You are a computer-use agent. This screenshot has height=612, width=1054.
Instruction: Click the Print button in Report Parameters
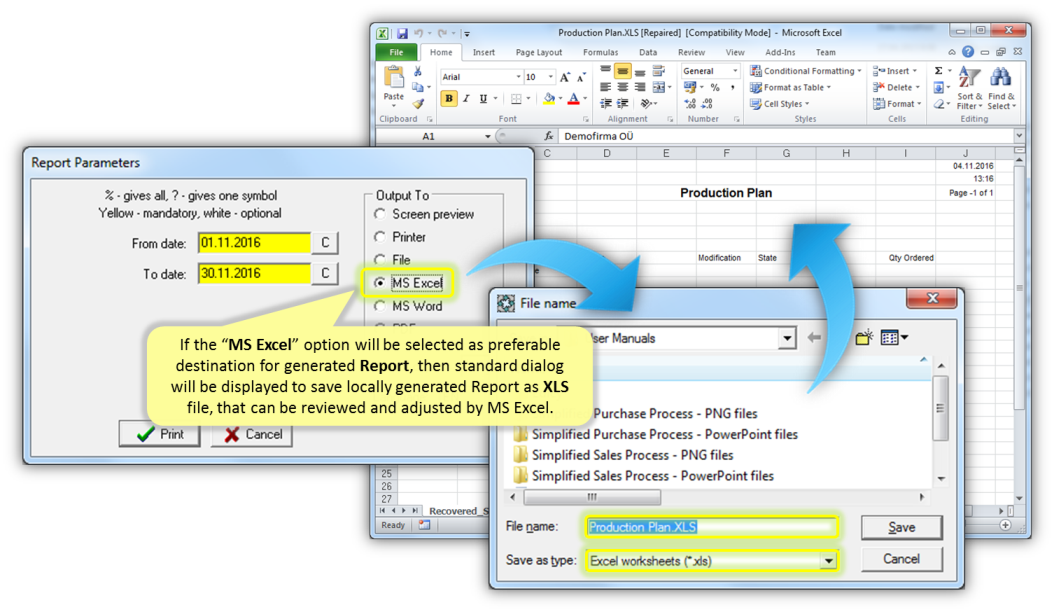[160, 434]
